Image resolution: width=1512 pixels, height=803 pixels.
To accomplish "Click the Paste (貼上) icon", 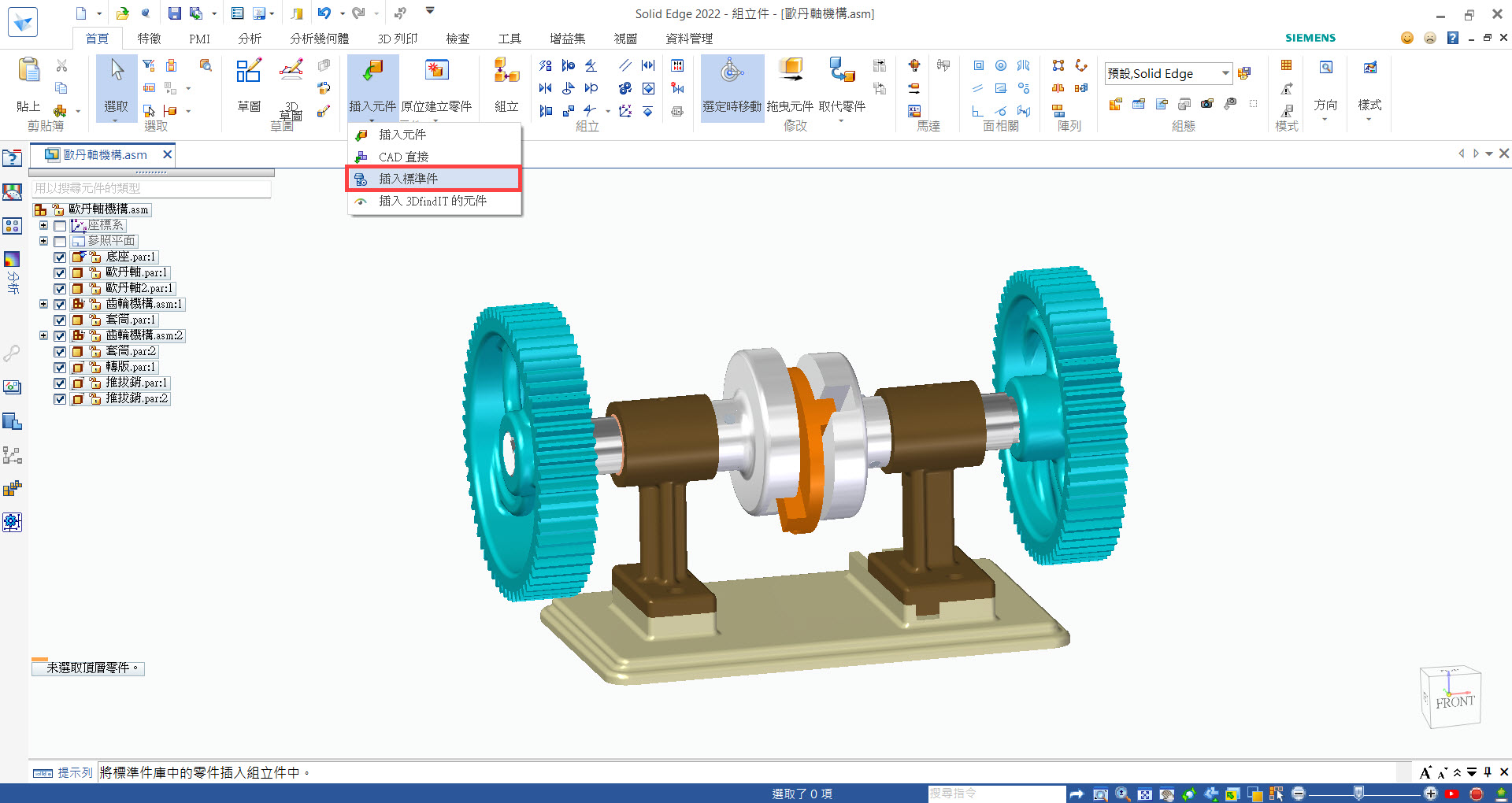I will click(28, 72).
